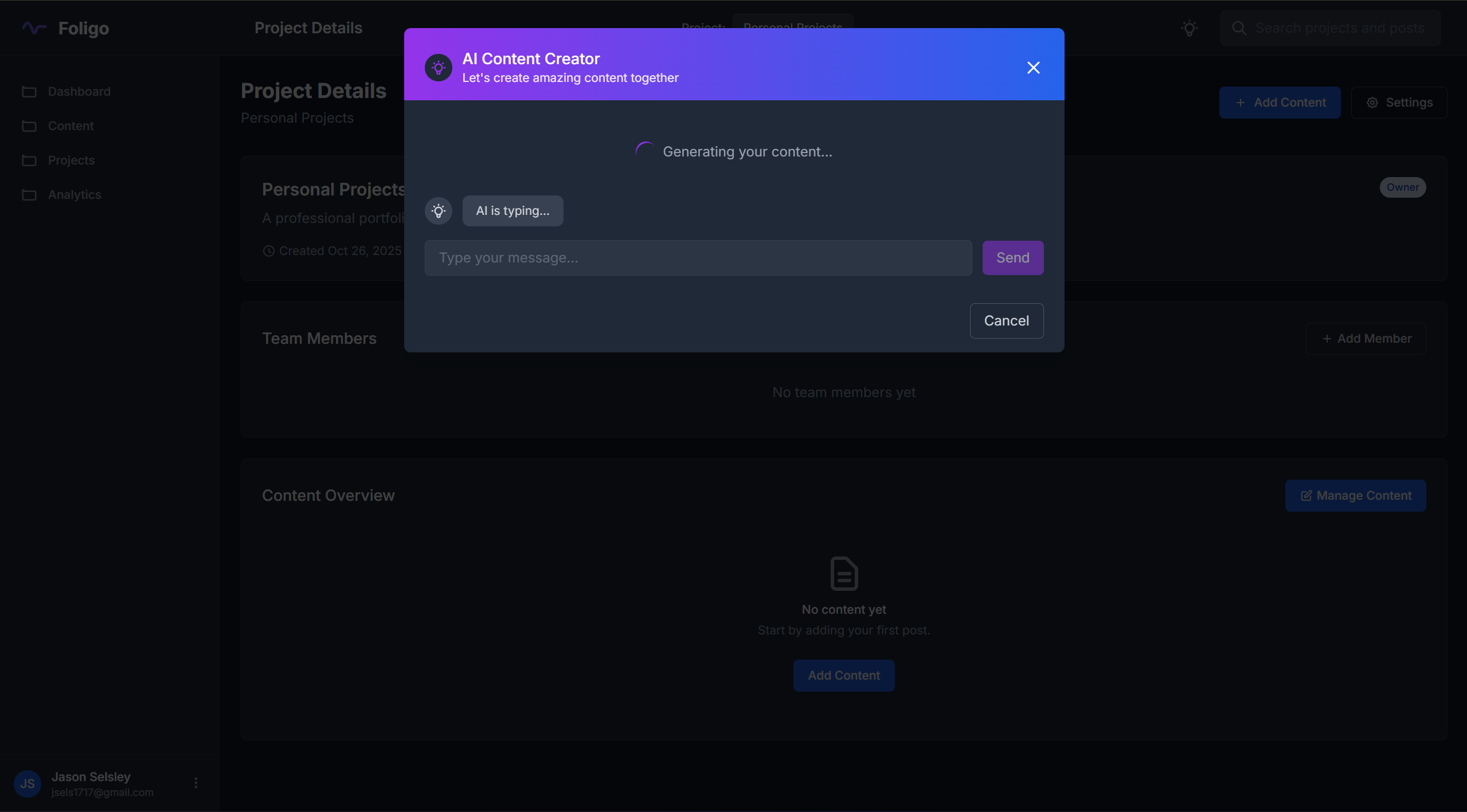Focus the Type your message field
Viewport: 1467px width, 812px height.
pyautogui.click(x=698, y=258)
